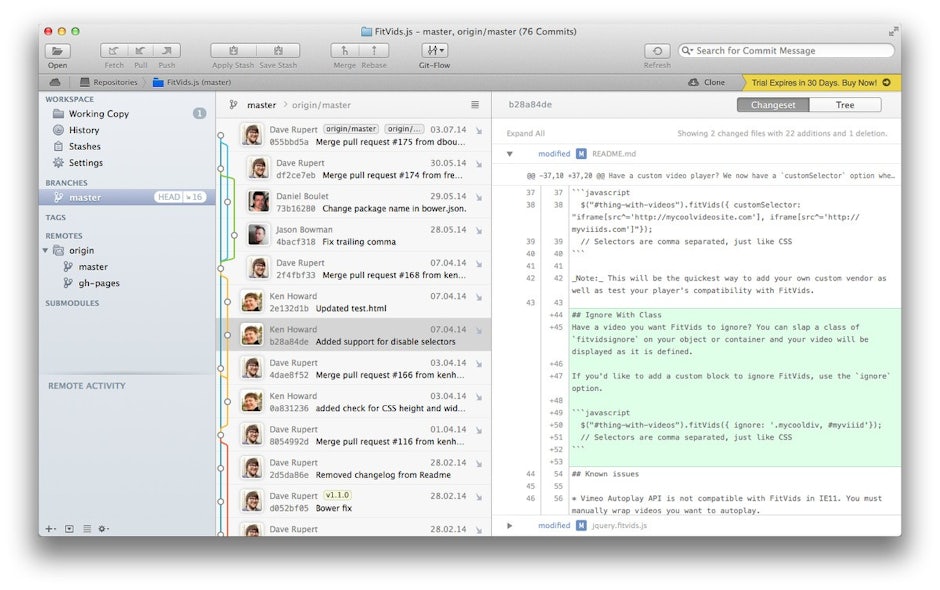Select the master branch under Branches
Viewport: 940px width, 590px height.
pyautogui.click(x=128, y=197)
